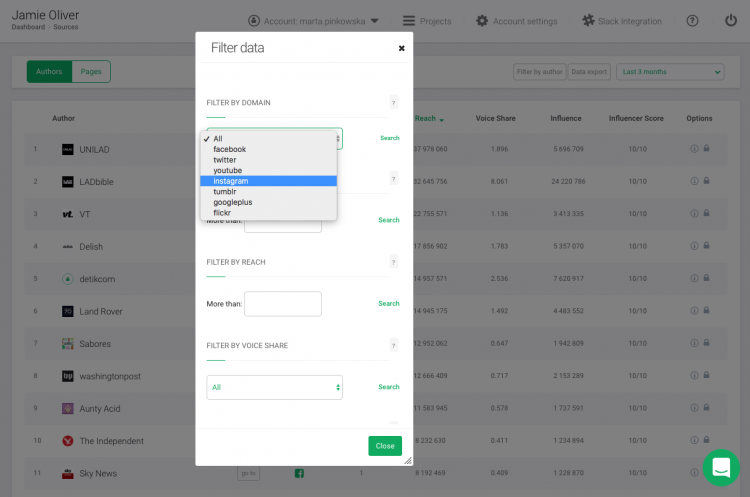This screenshot has height=497, width=750.
Task: Open info icon for detikcom row
Action: [x=694, y=278]
